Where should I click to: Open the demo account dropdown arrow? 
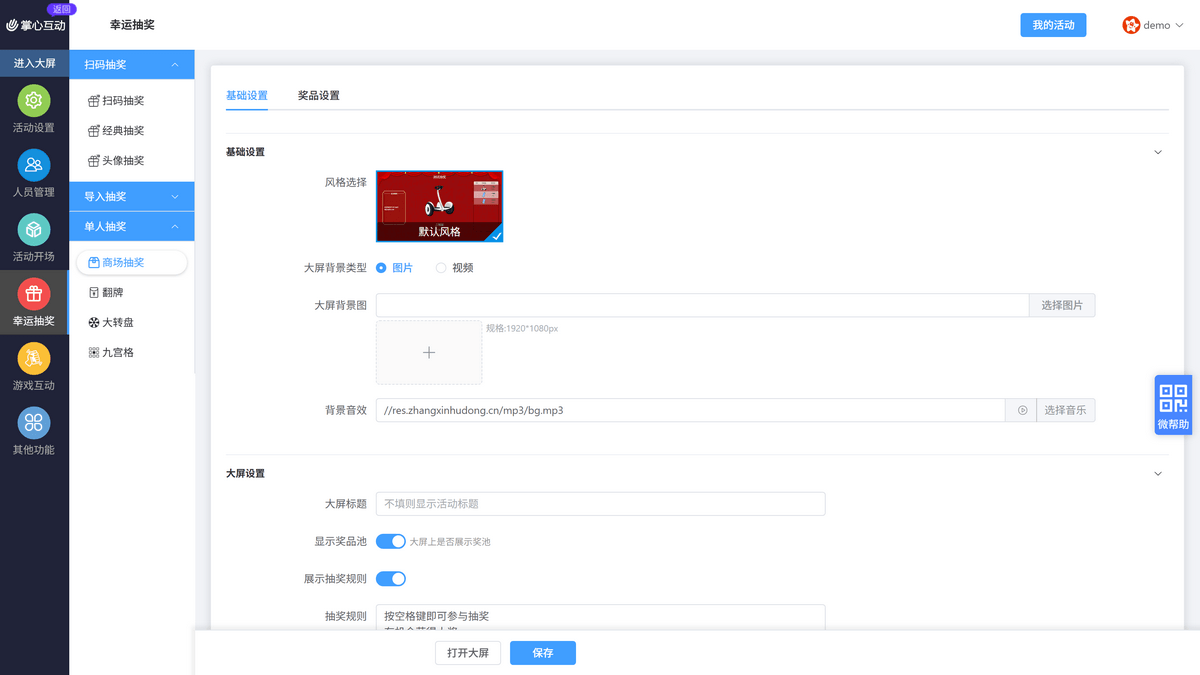pyautogui.click(x=1180, y=26)
